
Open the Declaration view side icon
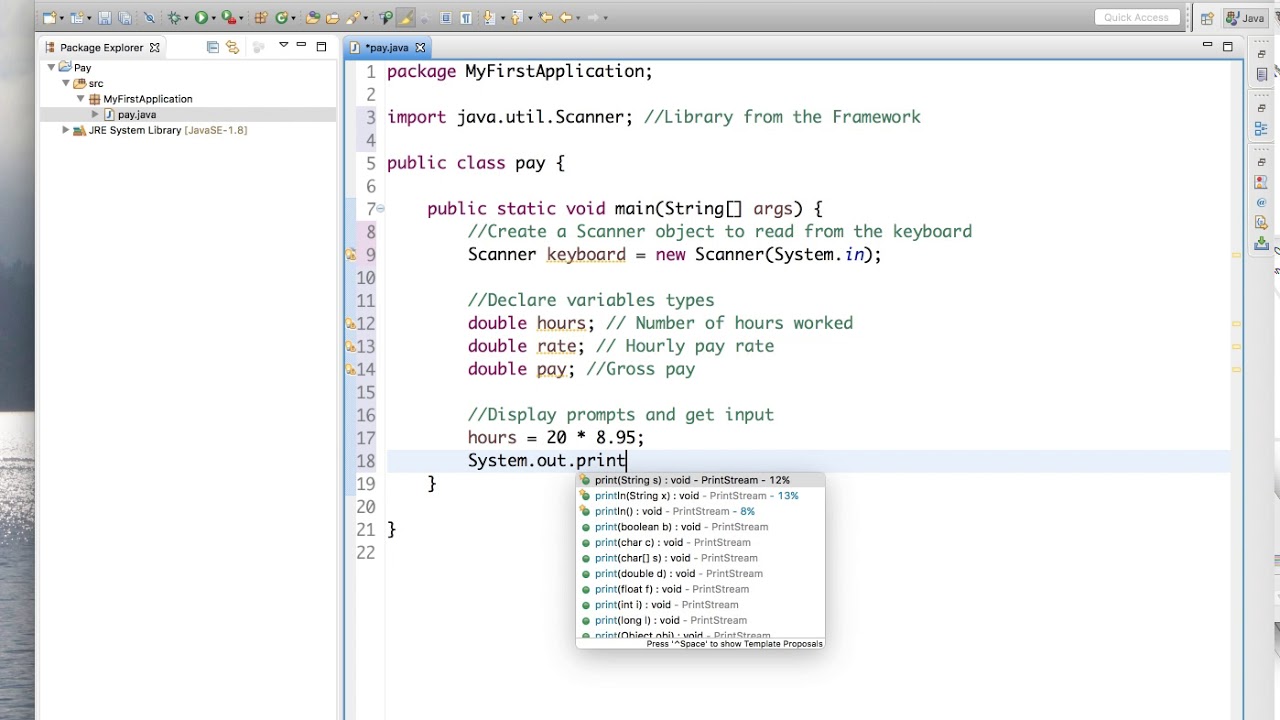[x=1261, y=222]
